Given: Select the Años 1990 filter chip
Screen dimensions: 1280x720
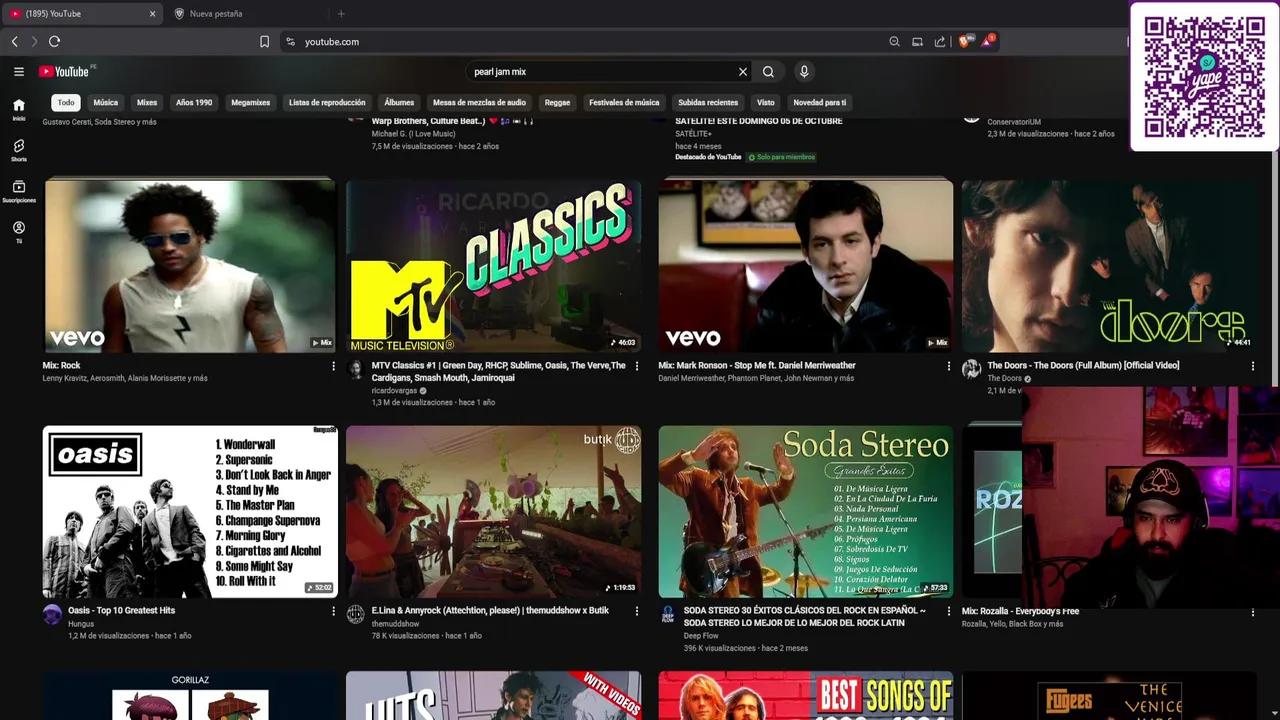Looking at the screenshot, I should click(194, 102).
